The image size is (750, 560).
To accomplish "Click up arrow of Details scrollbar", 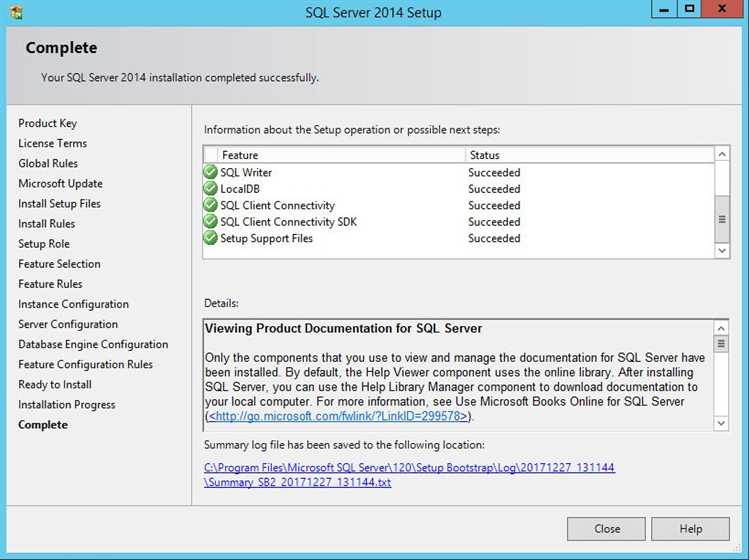I will [721, 329].
